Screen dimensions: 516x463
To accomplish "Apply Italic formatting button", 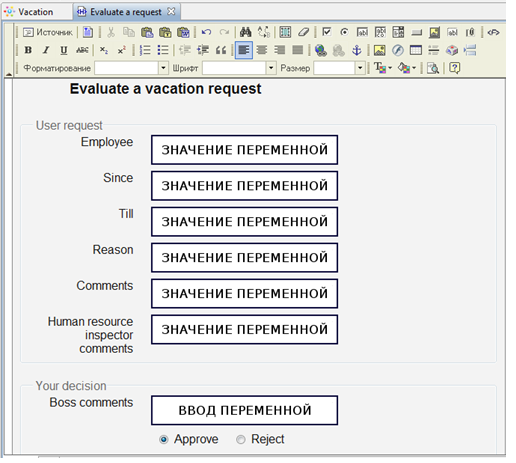I will point(46,50).
